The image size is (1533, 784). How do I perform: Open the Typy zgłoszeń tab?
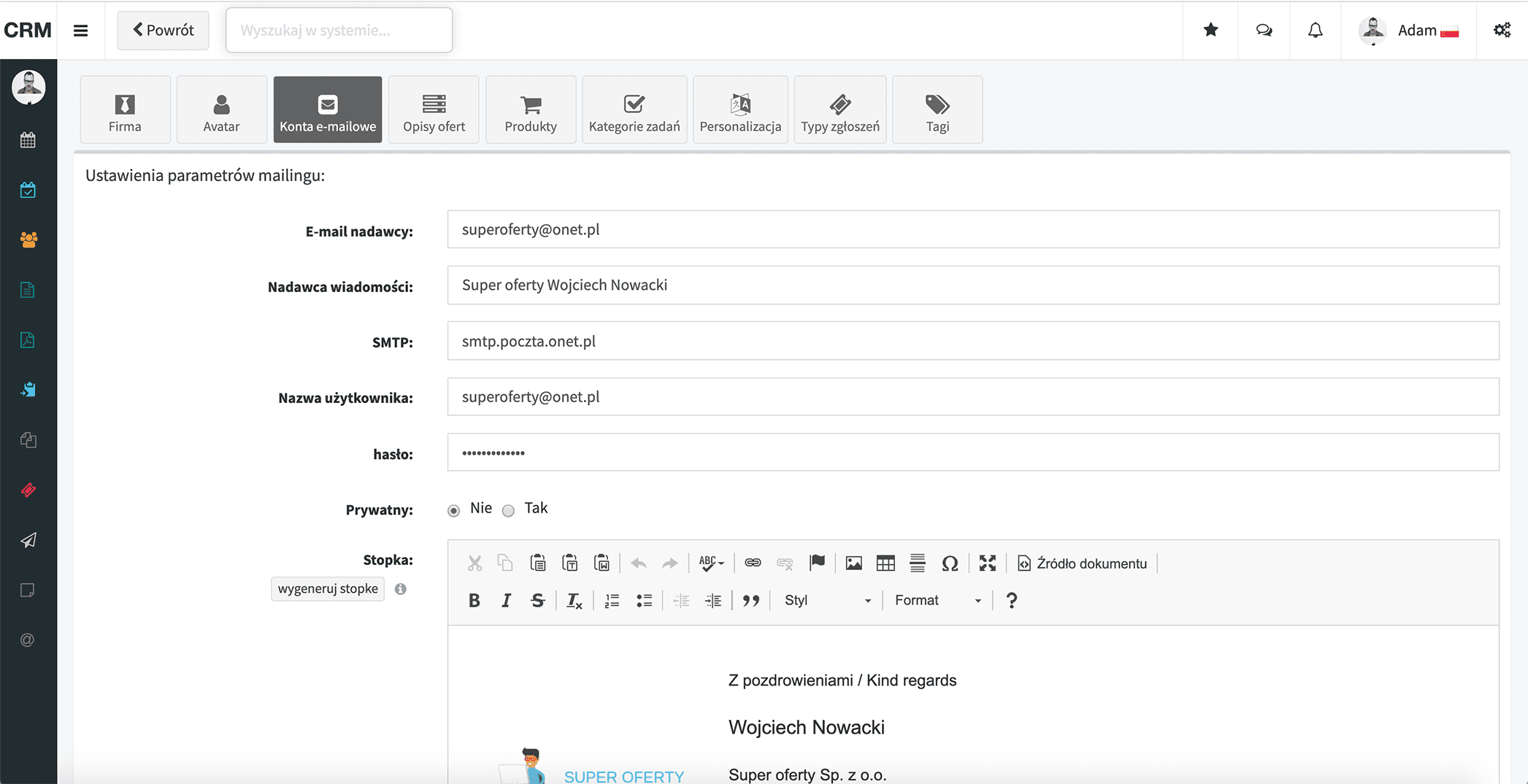(840, 109)
